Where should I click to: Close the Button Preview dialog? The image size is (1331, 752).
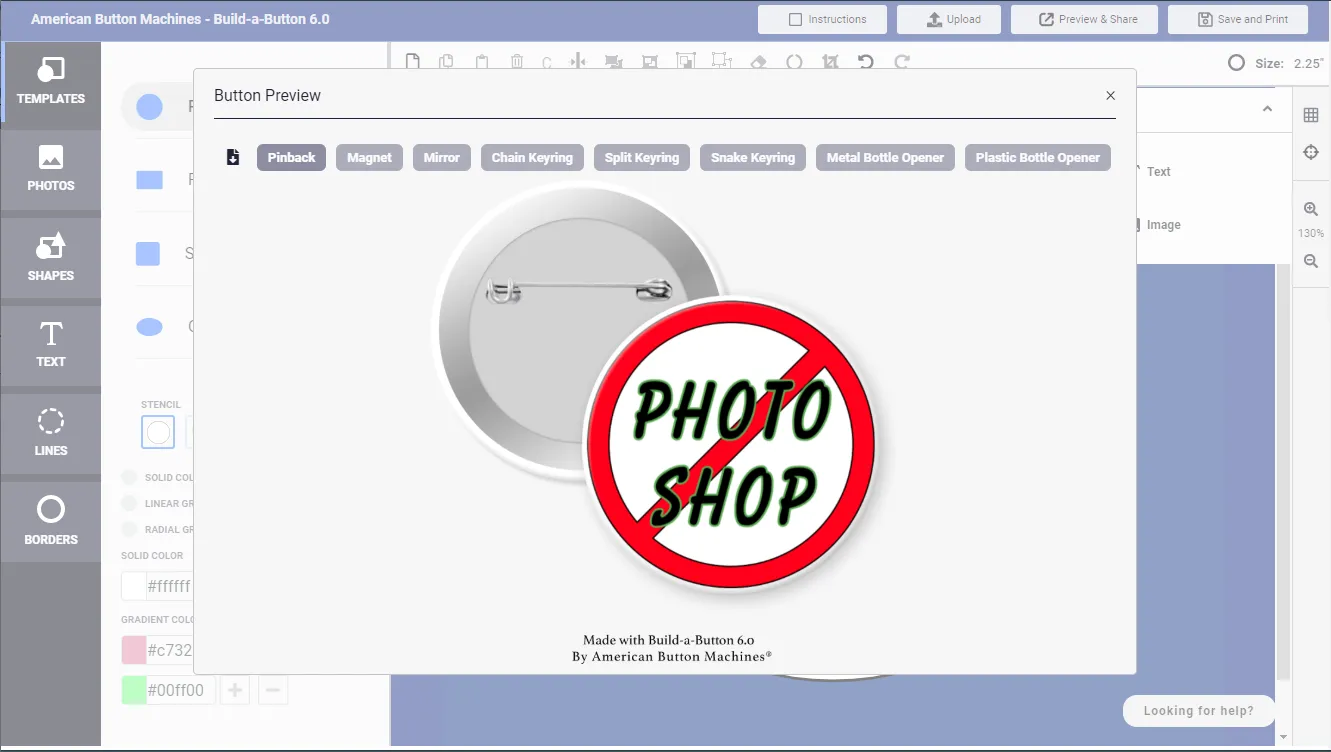(1110, 96)
